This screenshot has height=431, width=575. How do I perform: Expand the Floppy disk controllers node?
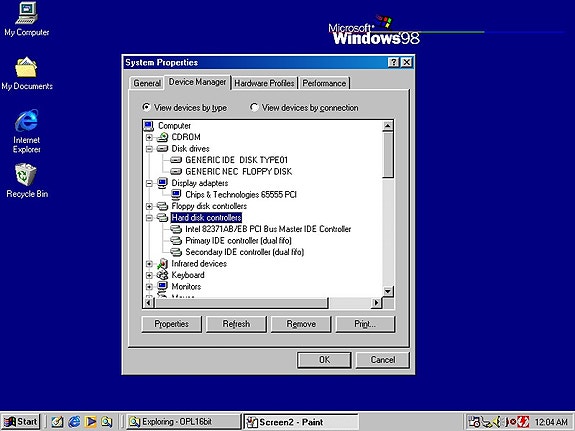(149, 207)
